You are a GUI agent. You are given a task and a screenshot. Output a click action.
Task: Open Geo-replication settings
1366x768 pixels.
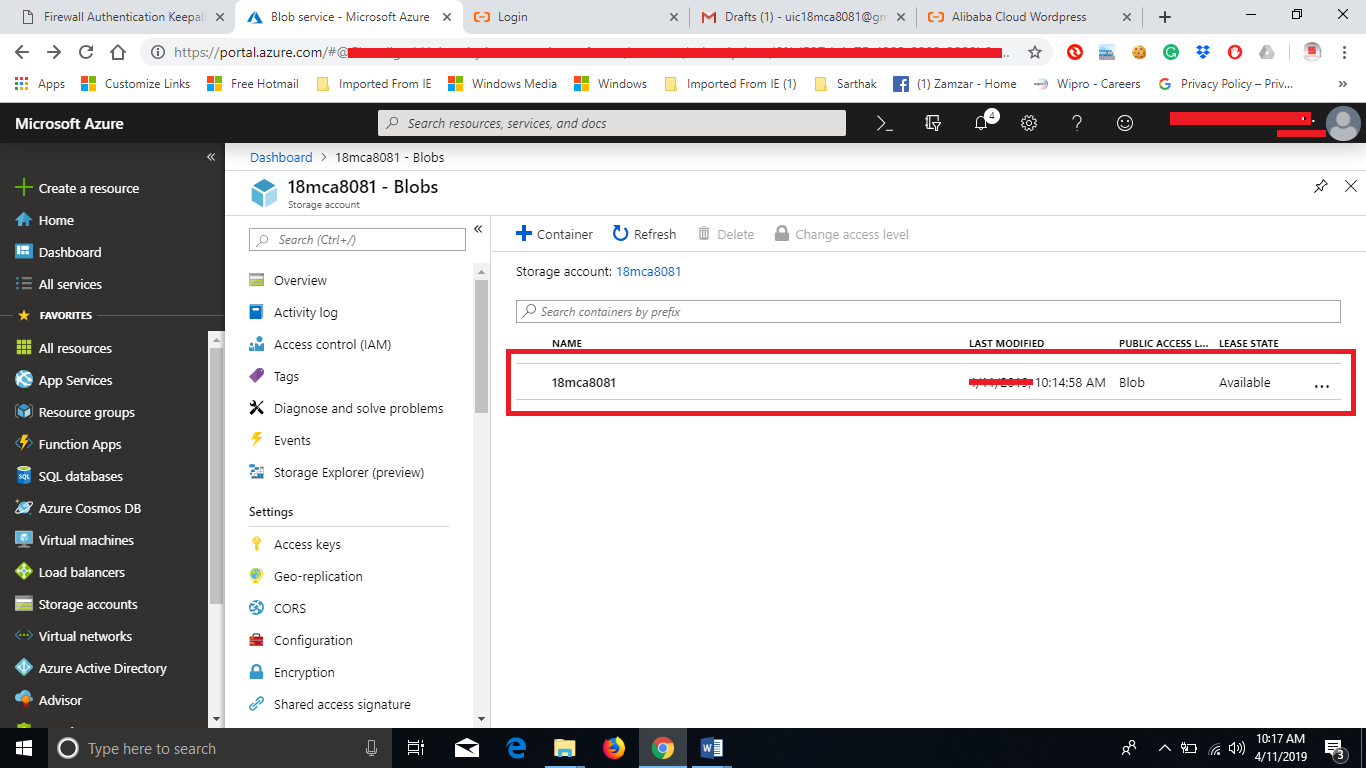point(305,576)
